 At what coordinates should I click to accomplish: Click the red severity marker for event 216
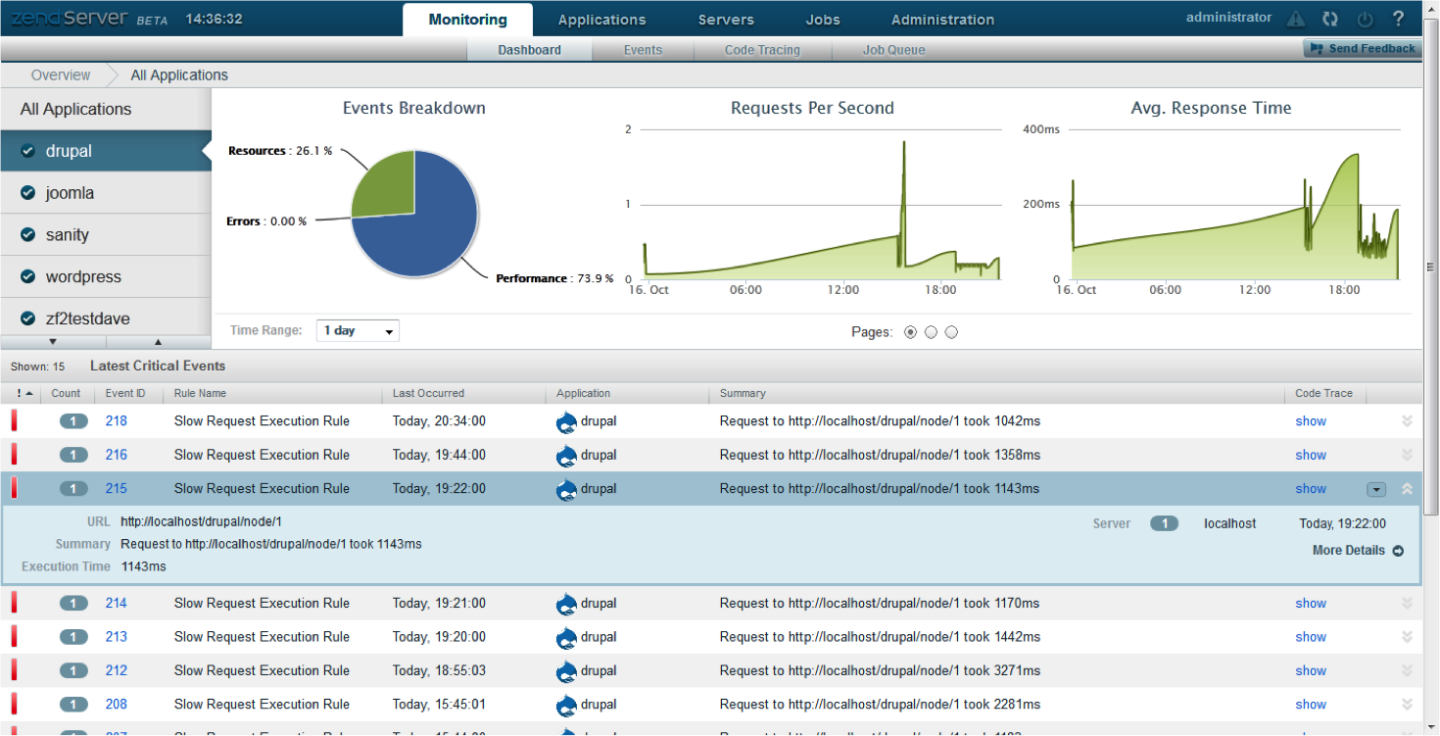point(14,455)
